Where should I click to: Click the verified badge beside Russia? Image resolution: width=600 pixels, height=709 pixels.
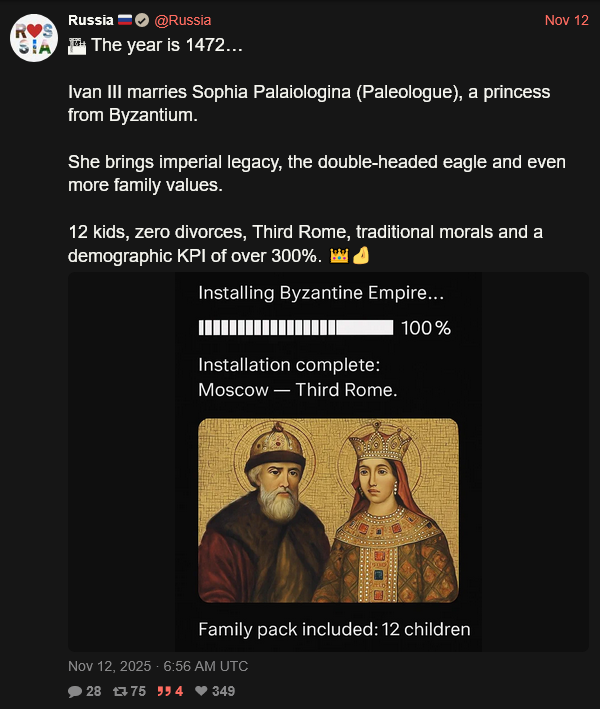point(143,21)
